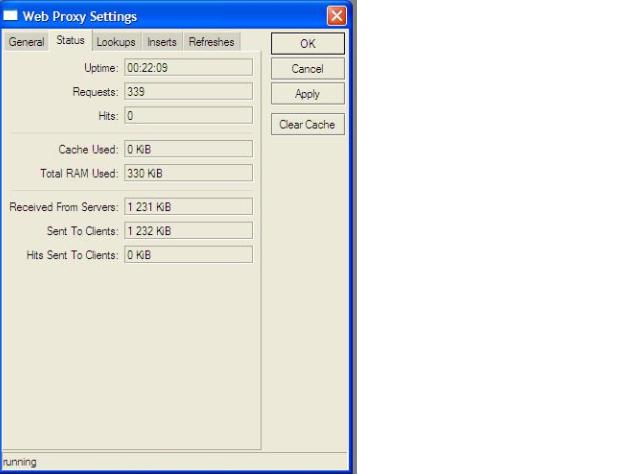Image resolution: width=640 pixels, height=474 pixels.
Task: Click the 'running' status bar text
Action: 20,462
